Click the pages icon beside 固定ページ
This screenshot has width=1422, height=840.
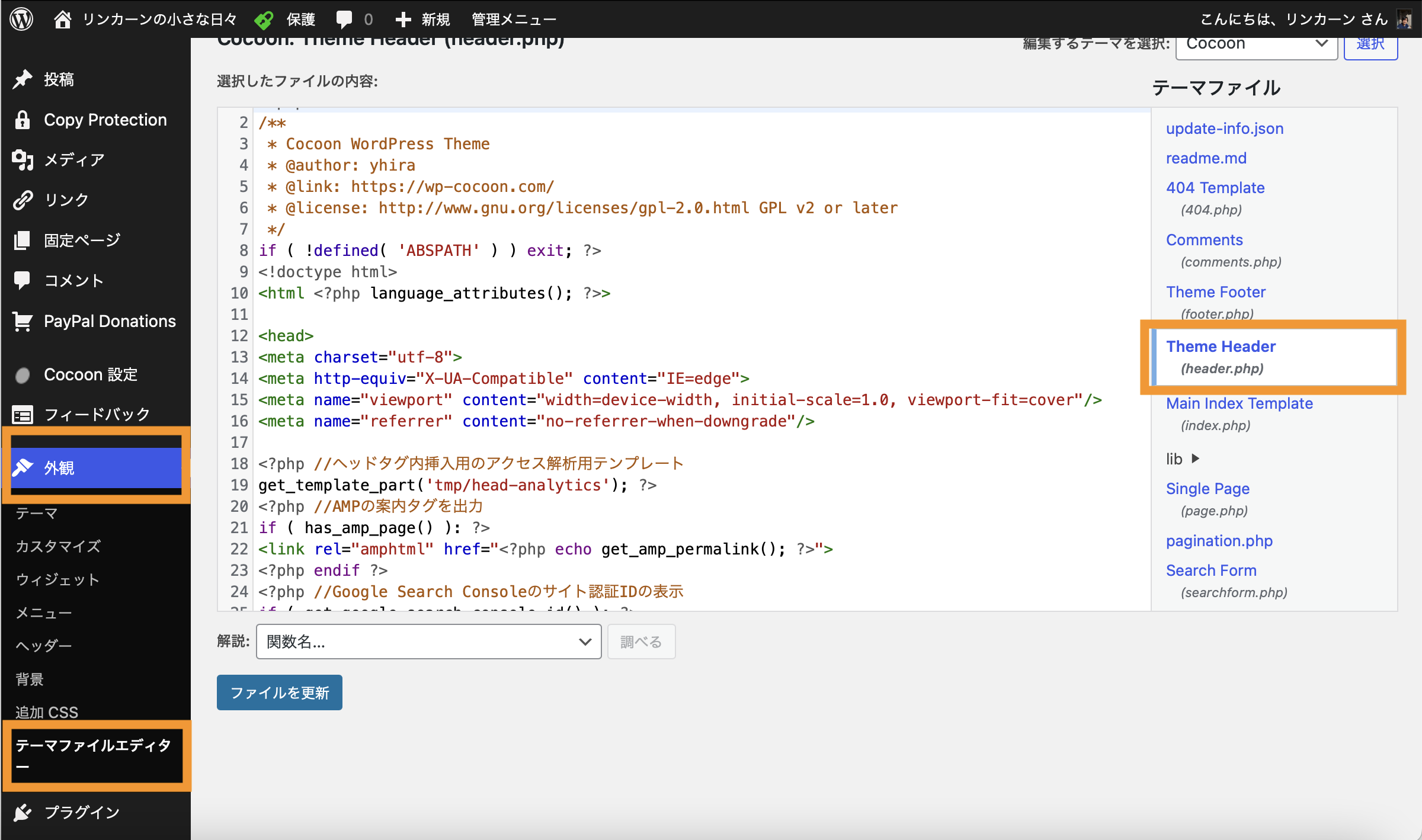[22, 240]
